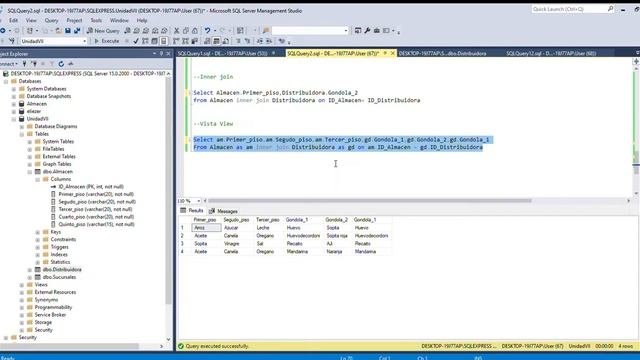This screenshot has width=640, height=360.
Task: Click the Gondola_2 column header in results
Action: 337,220
